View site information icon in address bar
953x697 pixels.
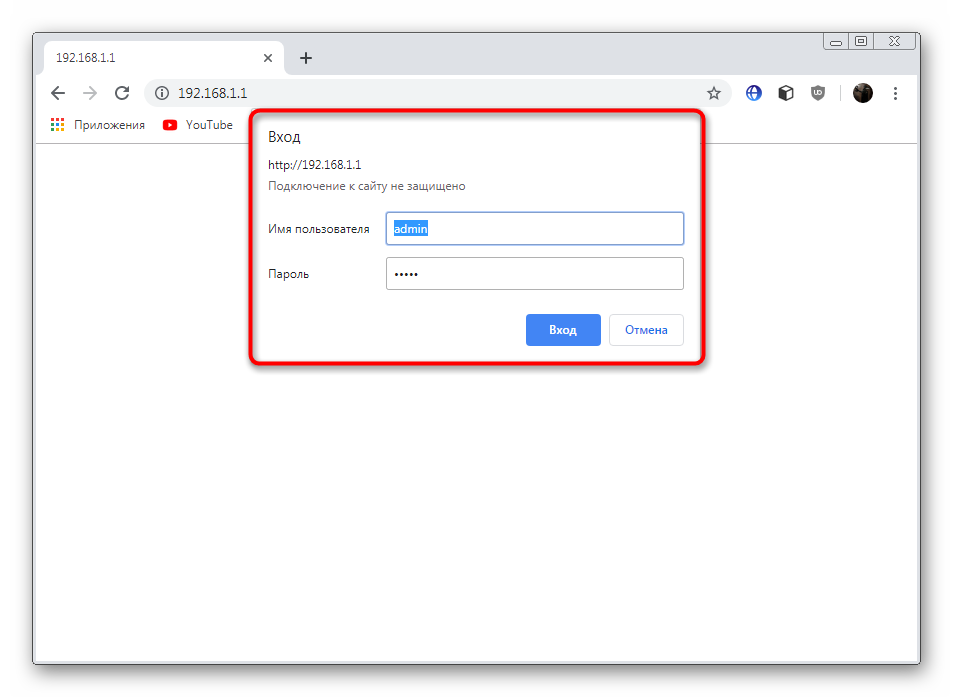(162, 93)
